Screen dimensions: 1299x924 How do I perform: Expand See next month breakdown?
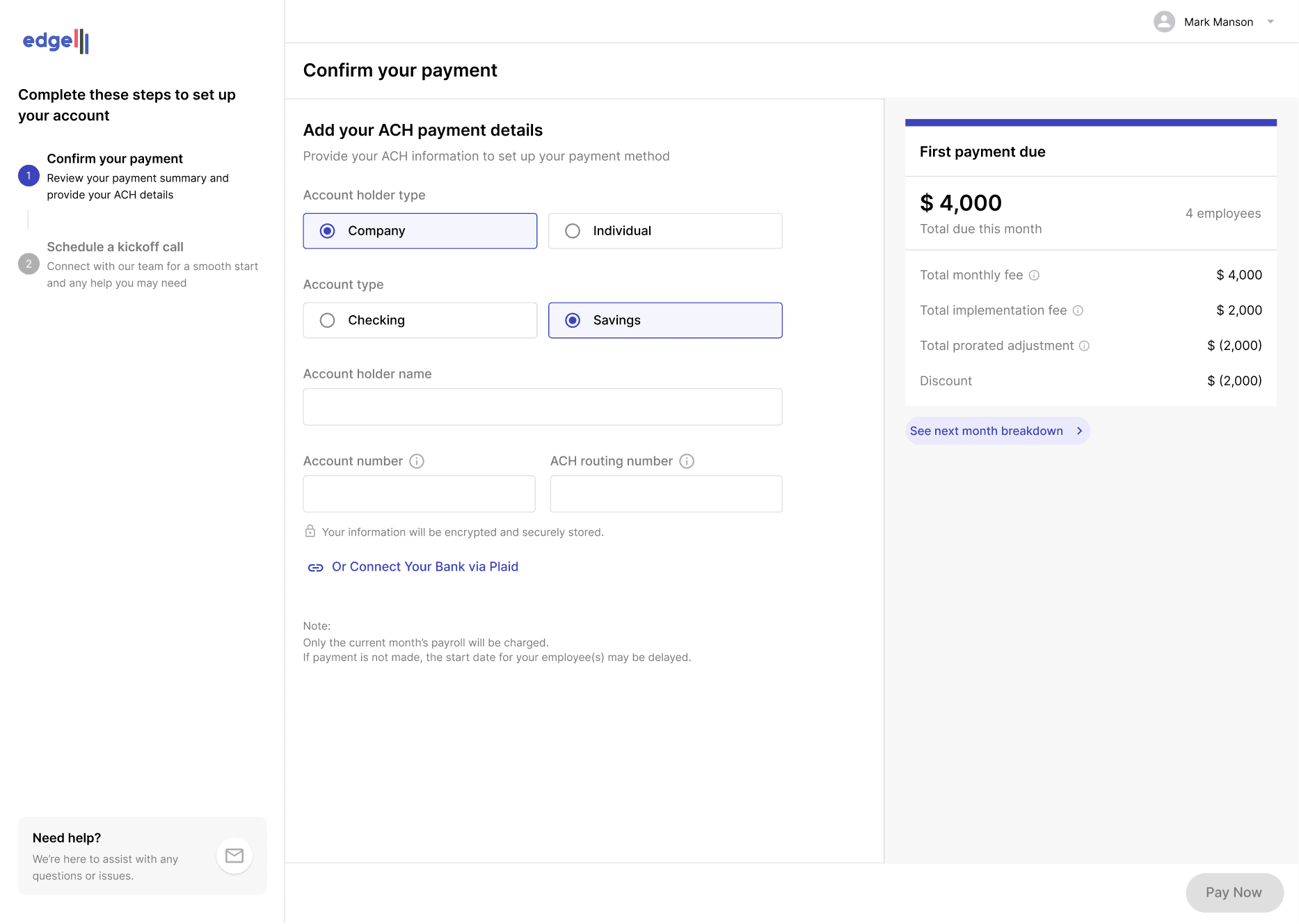(x=996, y=431)
